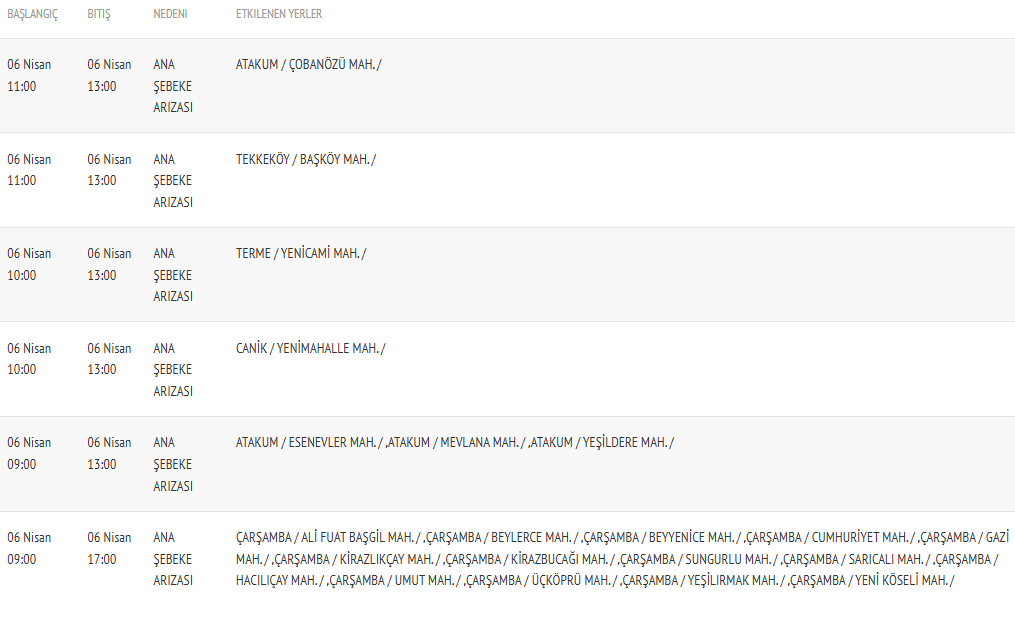Select the TEKKEKÖY / BAŞKÖY MAH. entry

(x=305, y=159)
